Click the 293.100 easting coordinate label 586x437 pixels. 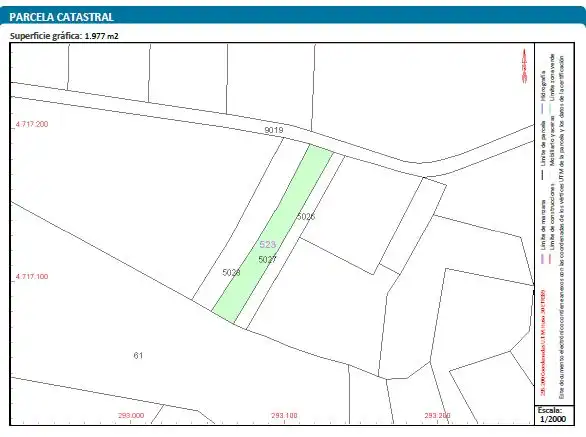(x=284, y=415)
